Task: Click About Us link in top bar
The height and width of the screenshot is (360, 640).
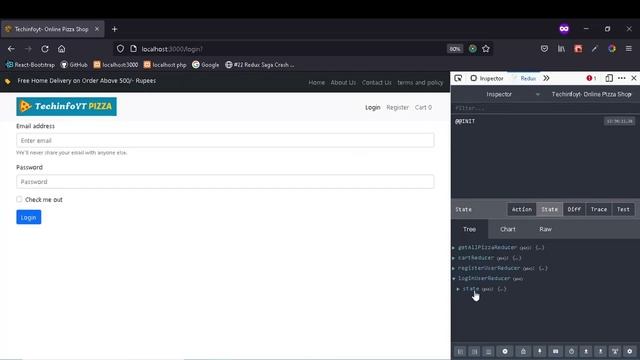Action: tap(343, 82)
